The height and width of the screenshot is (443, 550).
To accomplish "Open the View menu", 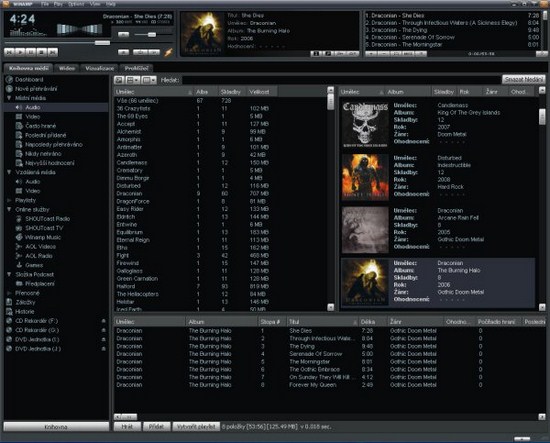I will (95, 4).
